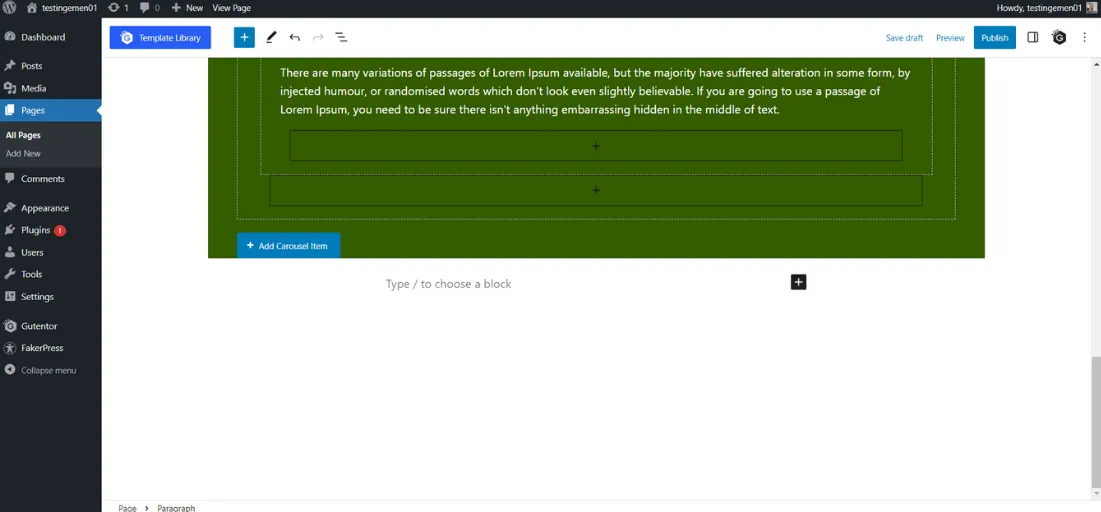
Task: Open comments indicator in admin bar
Action: click(150, 8)
